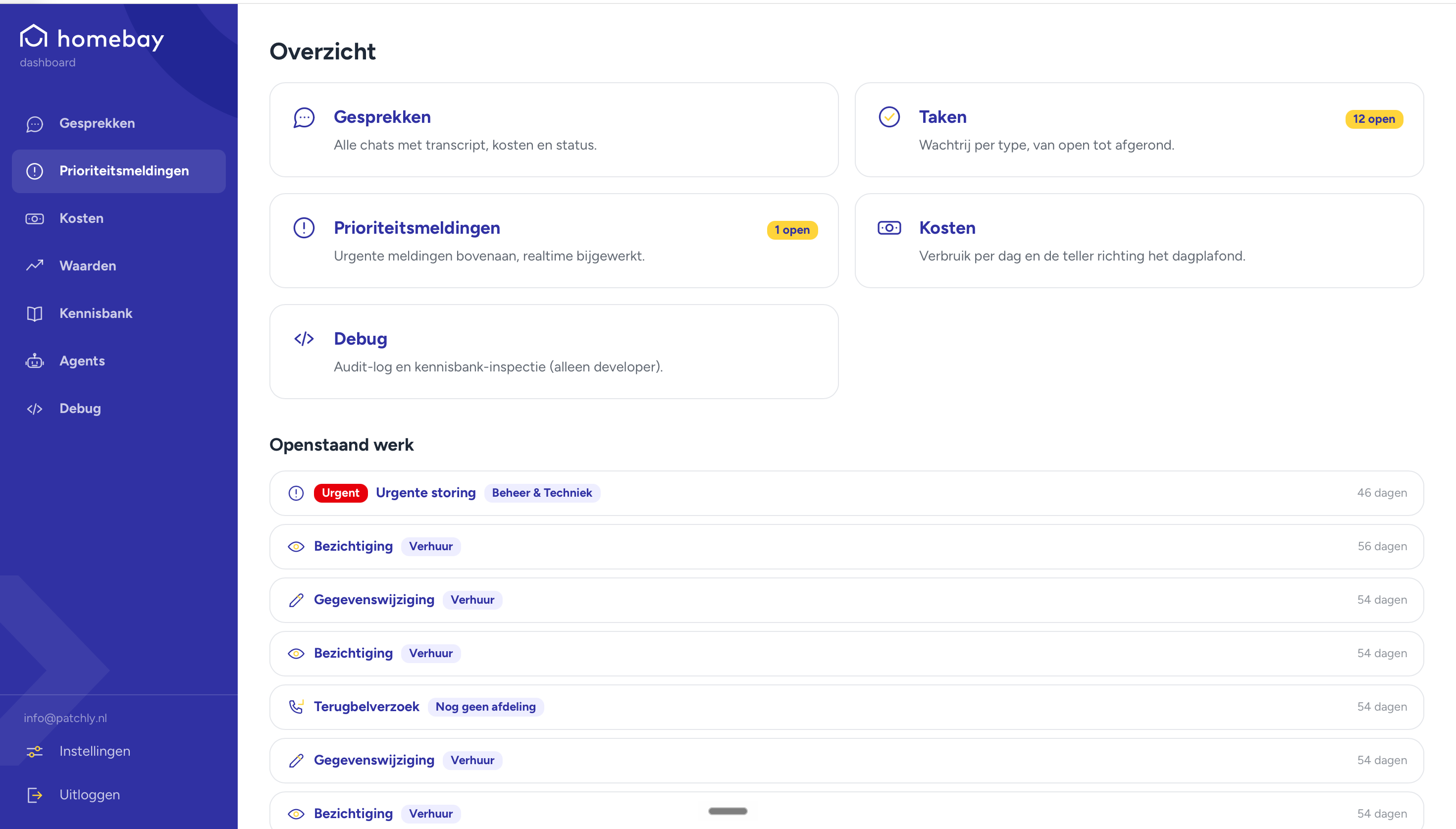Image resolution: width=1456 pixels, height=829 pixels.
Task: Click the Agents robot icon in sidebar
Action: 35,361
